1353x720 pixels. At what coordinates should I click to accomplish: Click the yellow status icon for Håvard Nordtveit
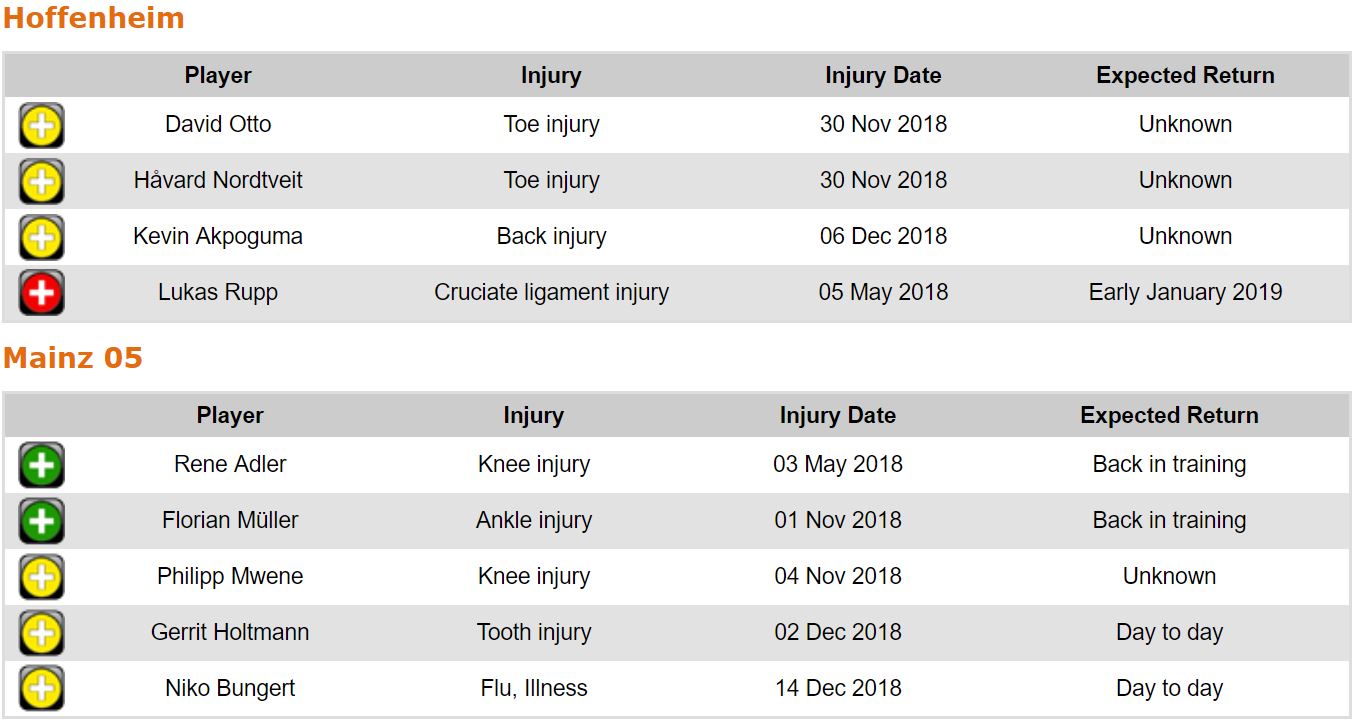point(41,181)
